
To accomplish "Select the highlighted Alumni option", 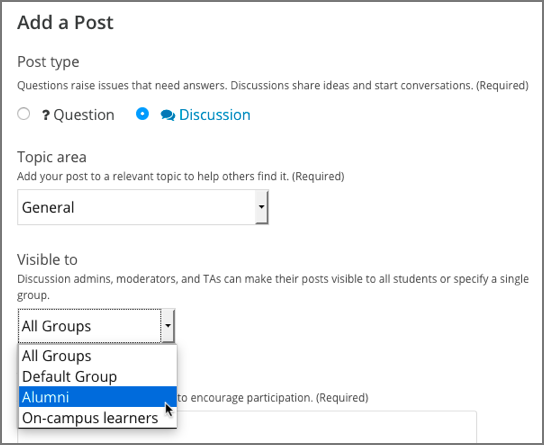I will click(x=98, y=397).
